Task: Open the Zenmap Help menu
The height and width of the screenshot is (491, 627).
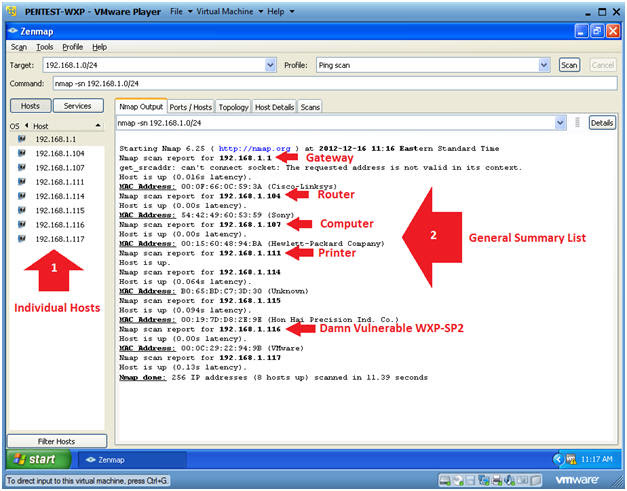Action: 100,47
